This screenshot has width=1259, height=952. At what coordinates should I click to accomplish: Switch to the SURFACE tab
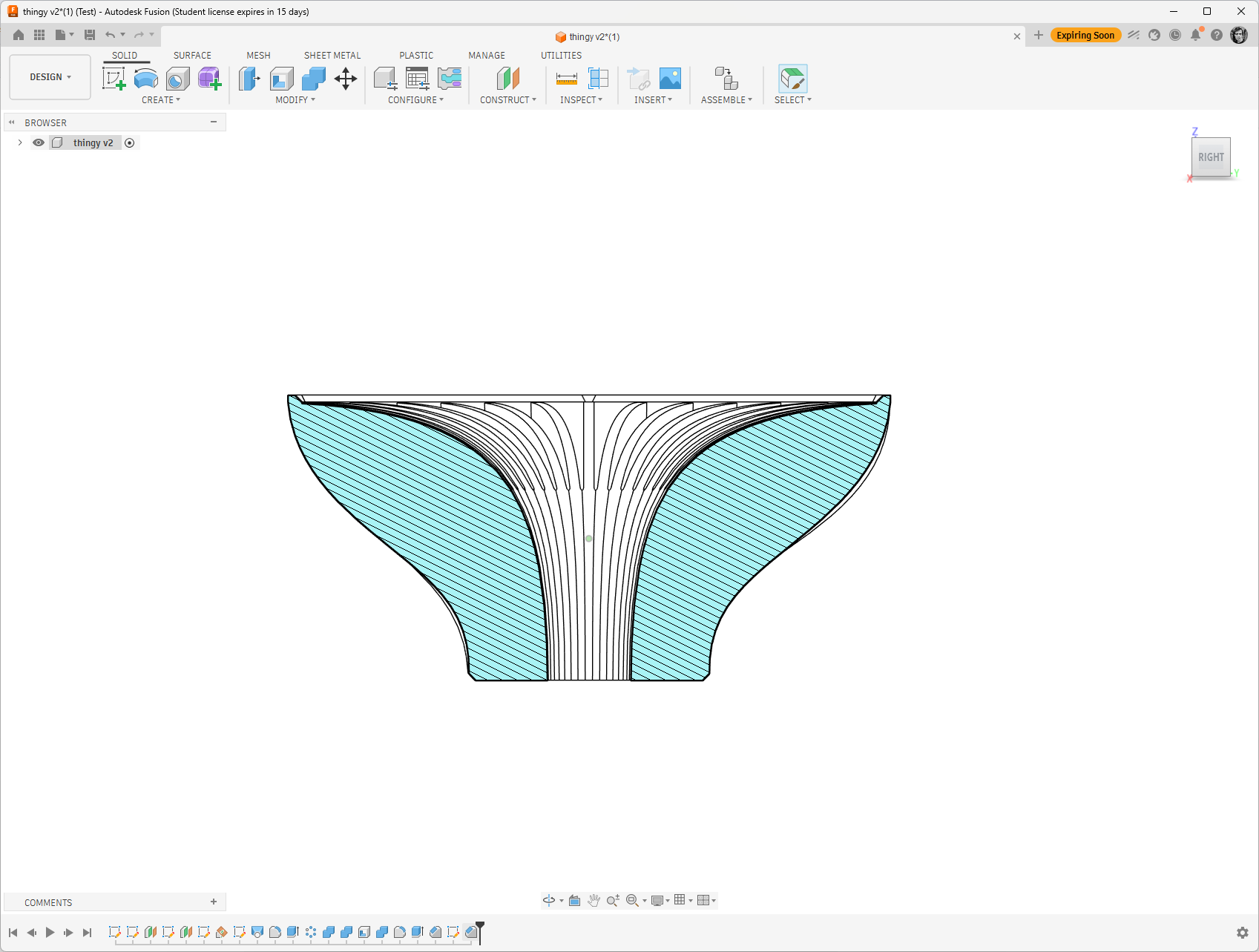[x=192, y=56]
